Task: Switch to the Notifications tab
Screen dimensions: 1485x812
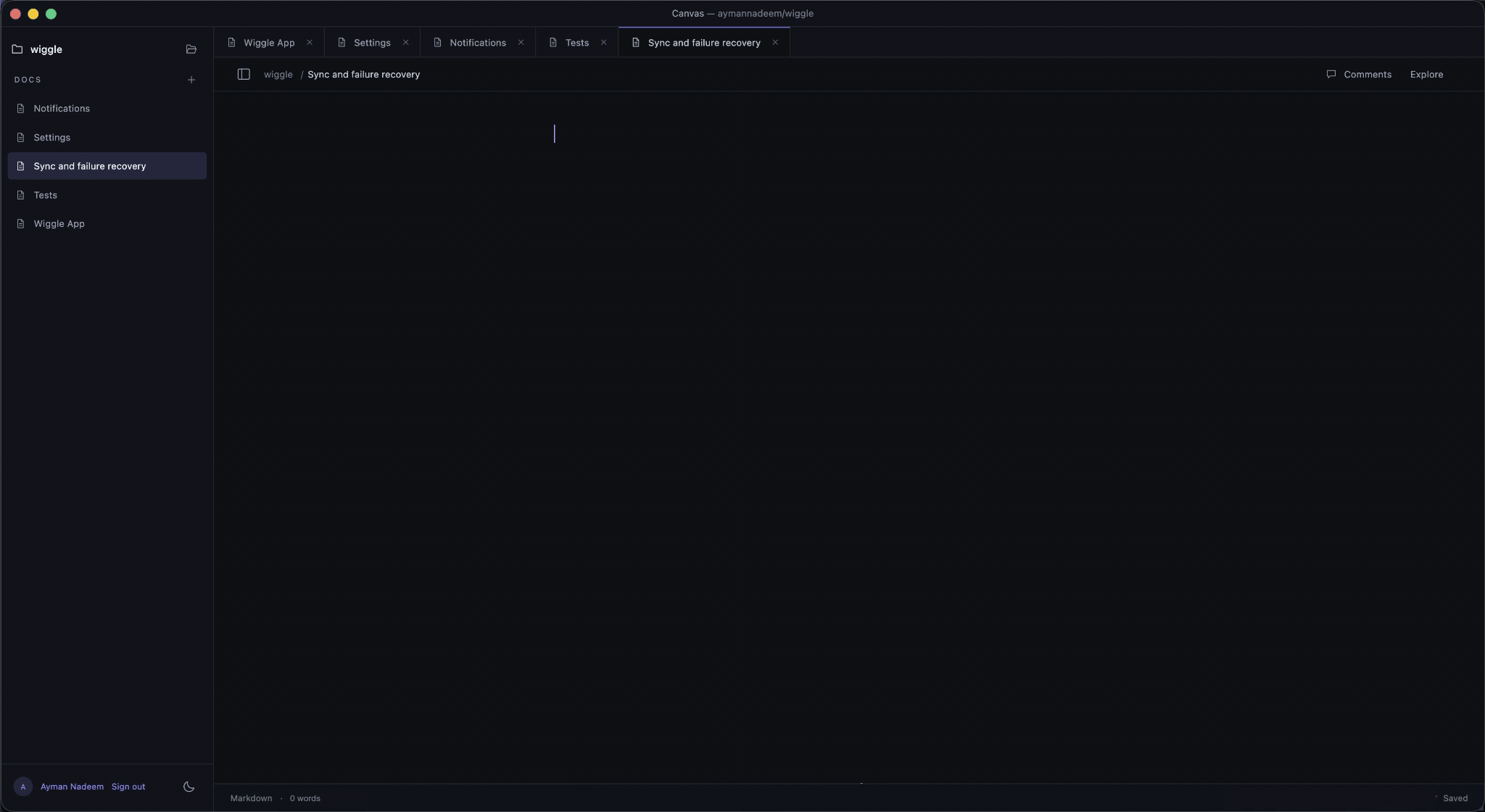Action: (x=478, y=43)
